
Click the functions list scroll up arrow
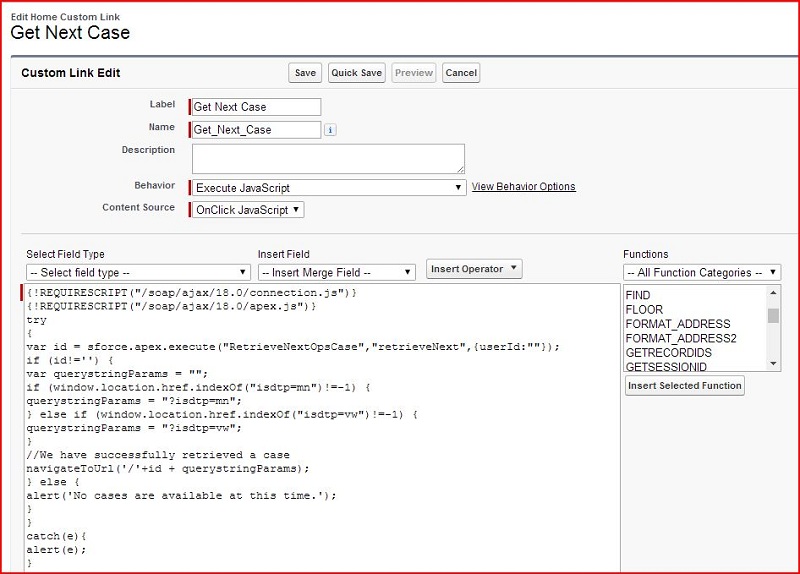coord(773,293)
